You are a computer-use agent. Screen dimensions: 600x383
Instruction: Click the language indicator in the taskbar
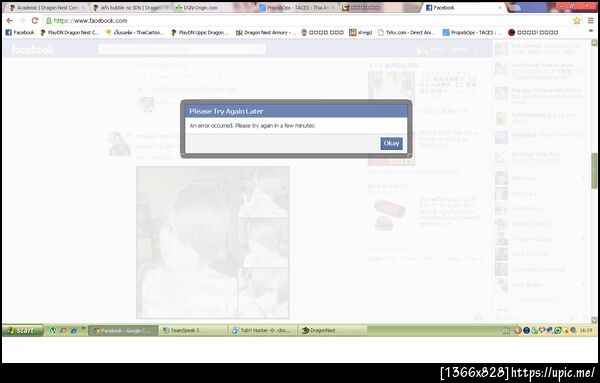(x=506, y=331)
